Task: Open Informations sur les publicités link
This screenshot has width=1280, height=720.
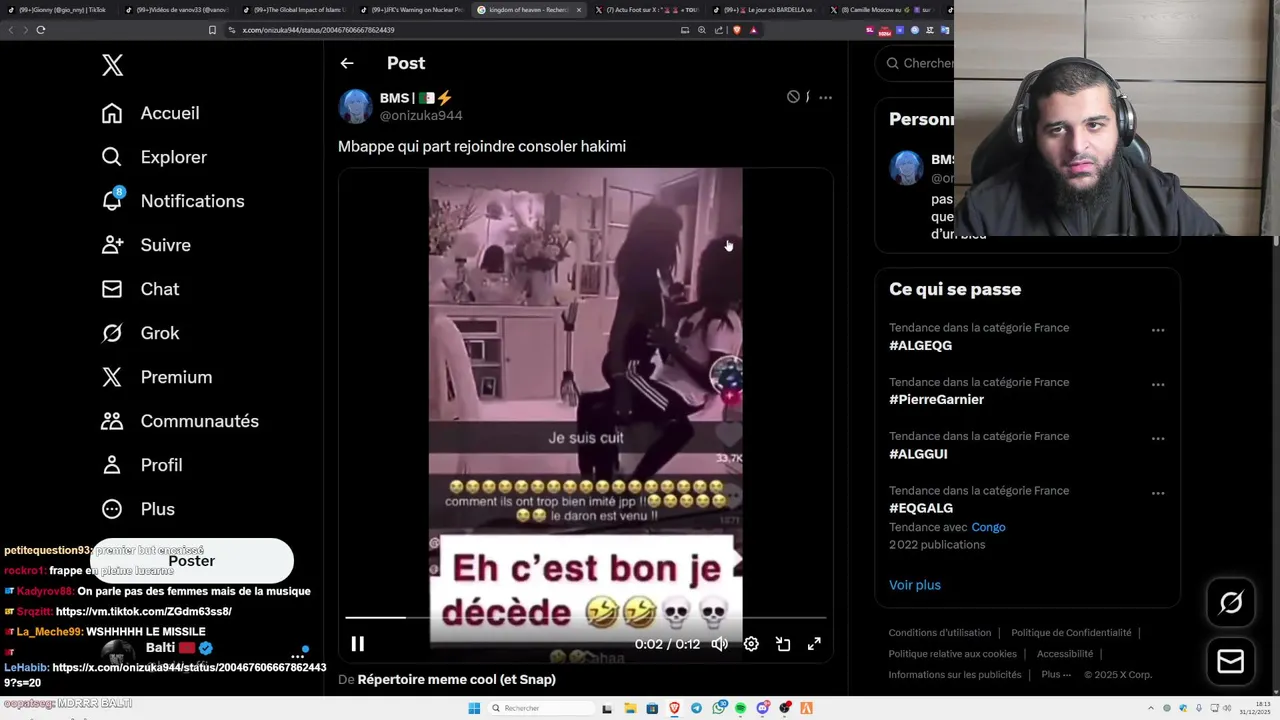Action: click(x=955, y=675)
